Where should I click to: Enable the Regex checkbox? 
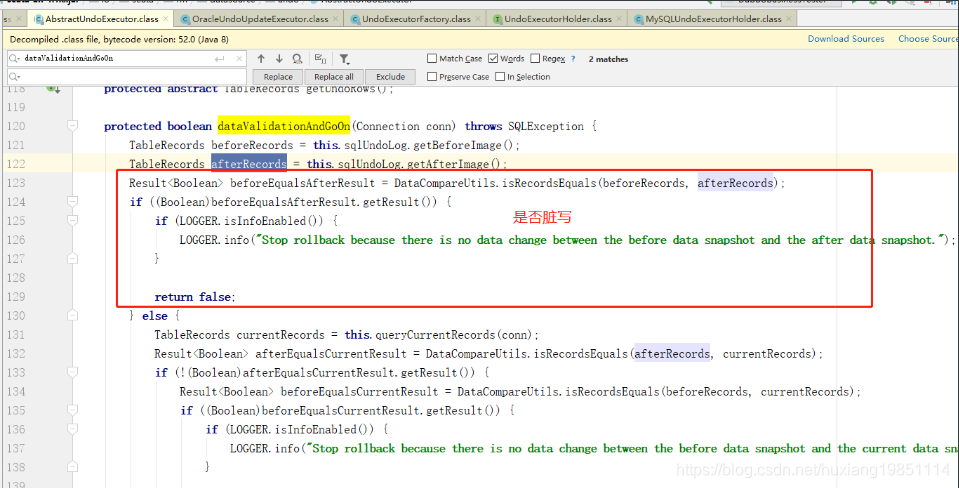pos(535,59)
